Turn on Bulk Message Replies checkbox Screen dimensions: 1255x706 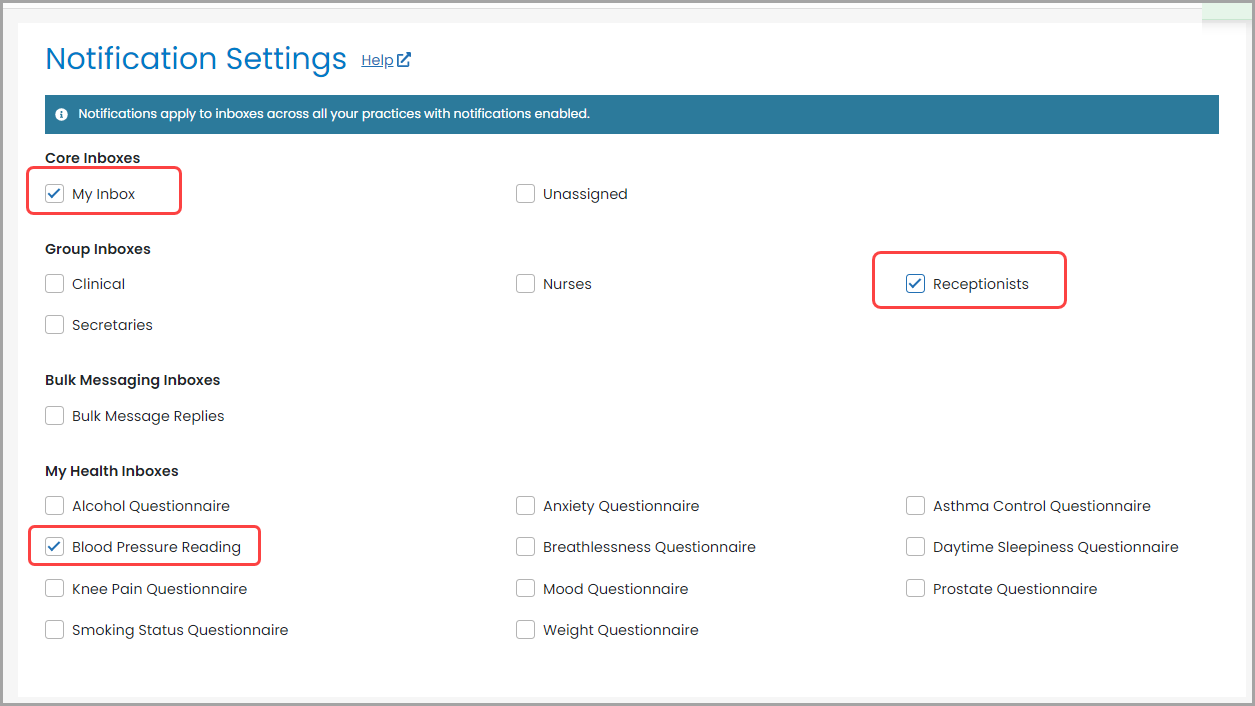(55, 416)
